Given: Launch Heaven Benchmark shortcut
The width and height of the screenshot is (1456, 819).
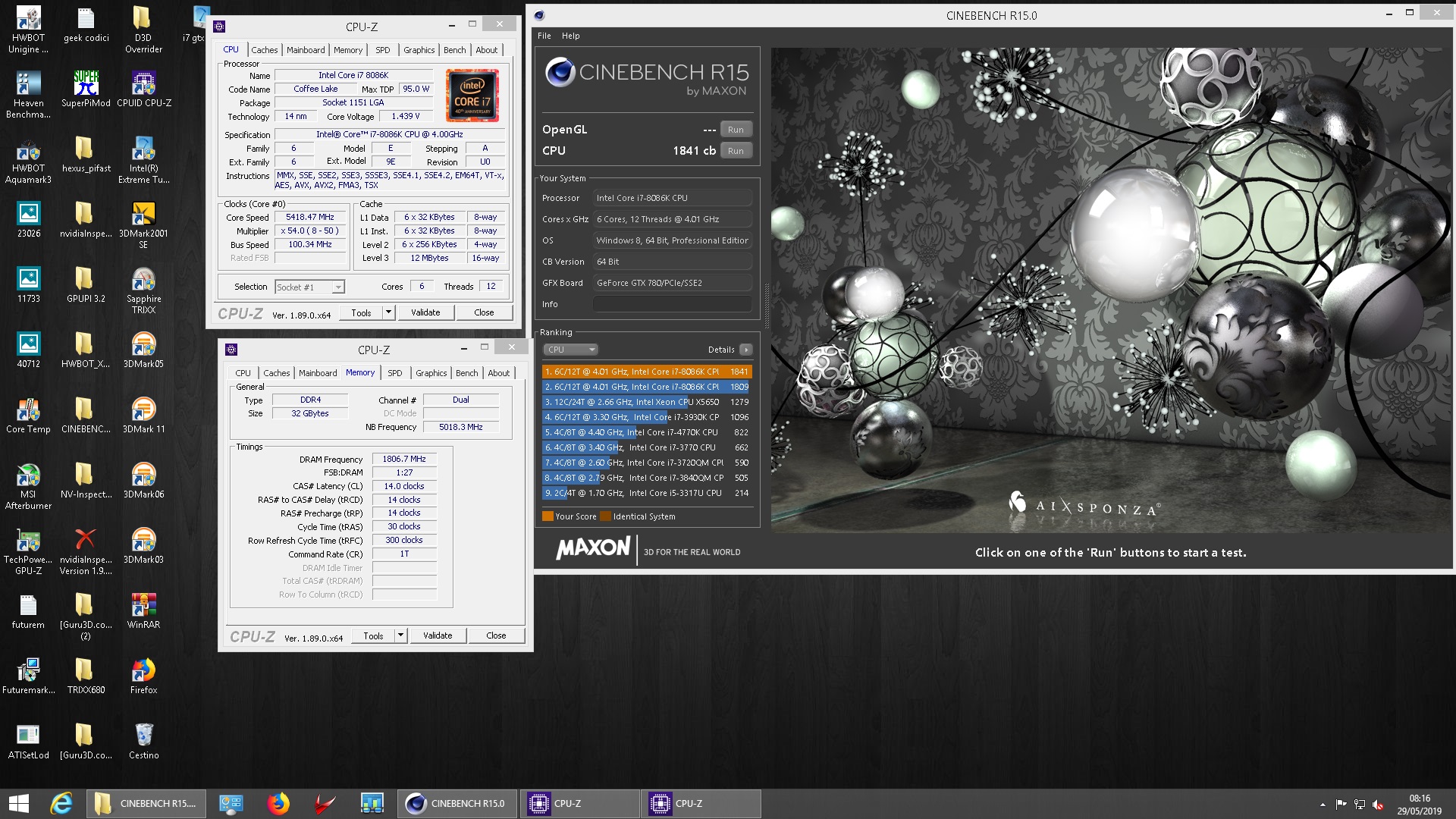Looking at the screenshot, I should point(28,96).
